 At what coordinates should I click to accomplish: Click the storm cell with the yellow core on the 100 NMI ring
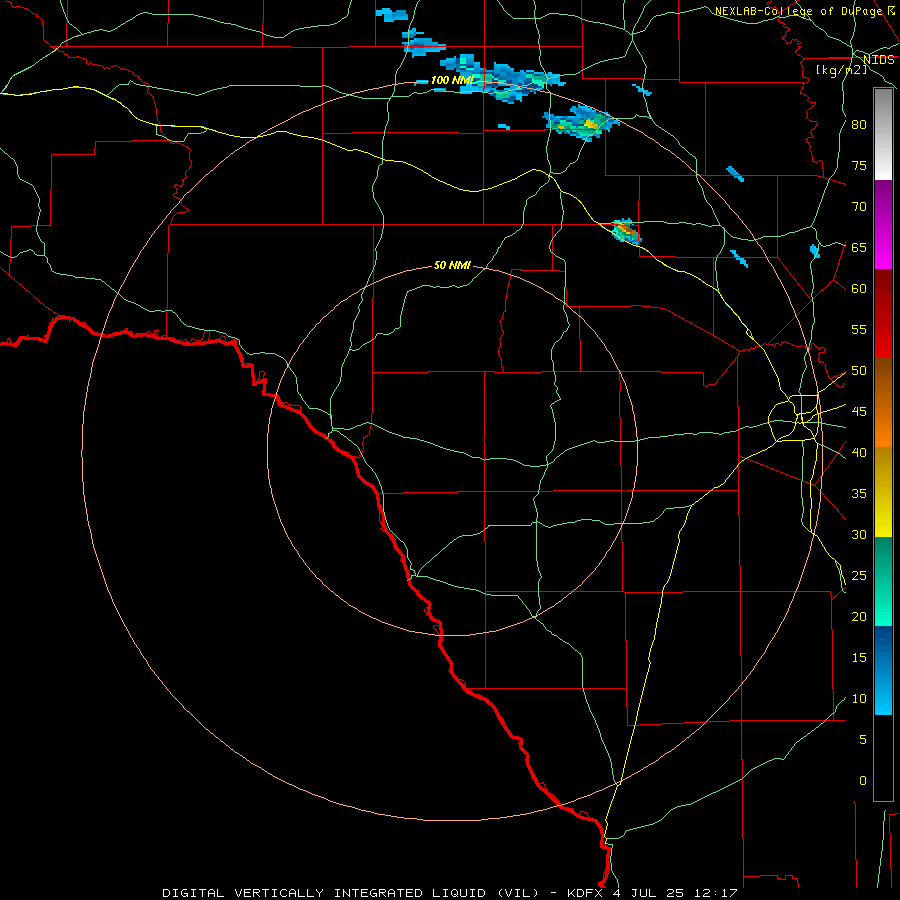[x=581, y=123]
